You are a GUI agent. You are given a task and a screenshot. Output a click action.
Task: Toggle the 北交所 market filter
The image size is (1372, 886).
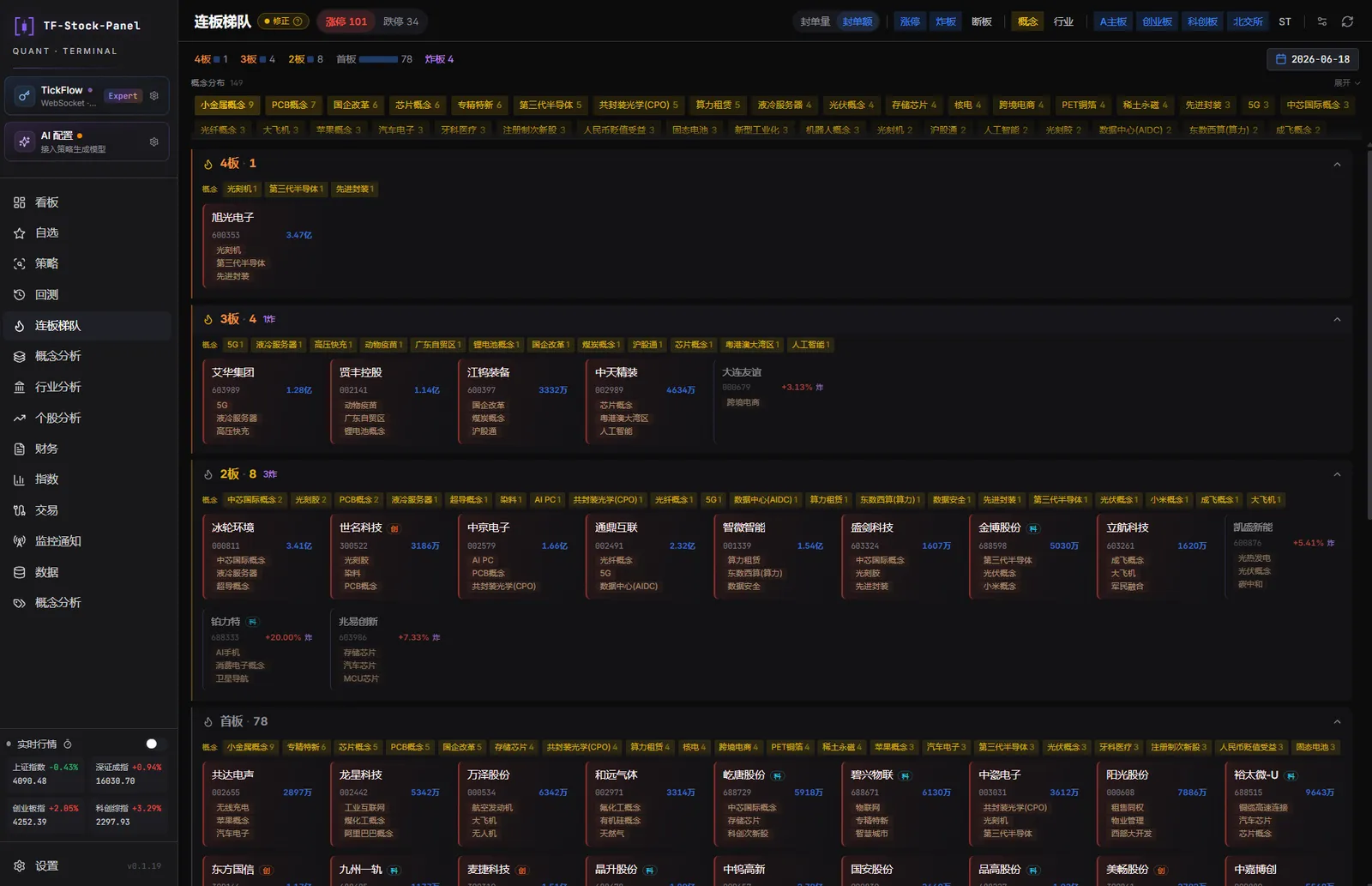coord(1248,21)
